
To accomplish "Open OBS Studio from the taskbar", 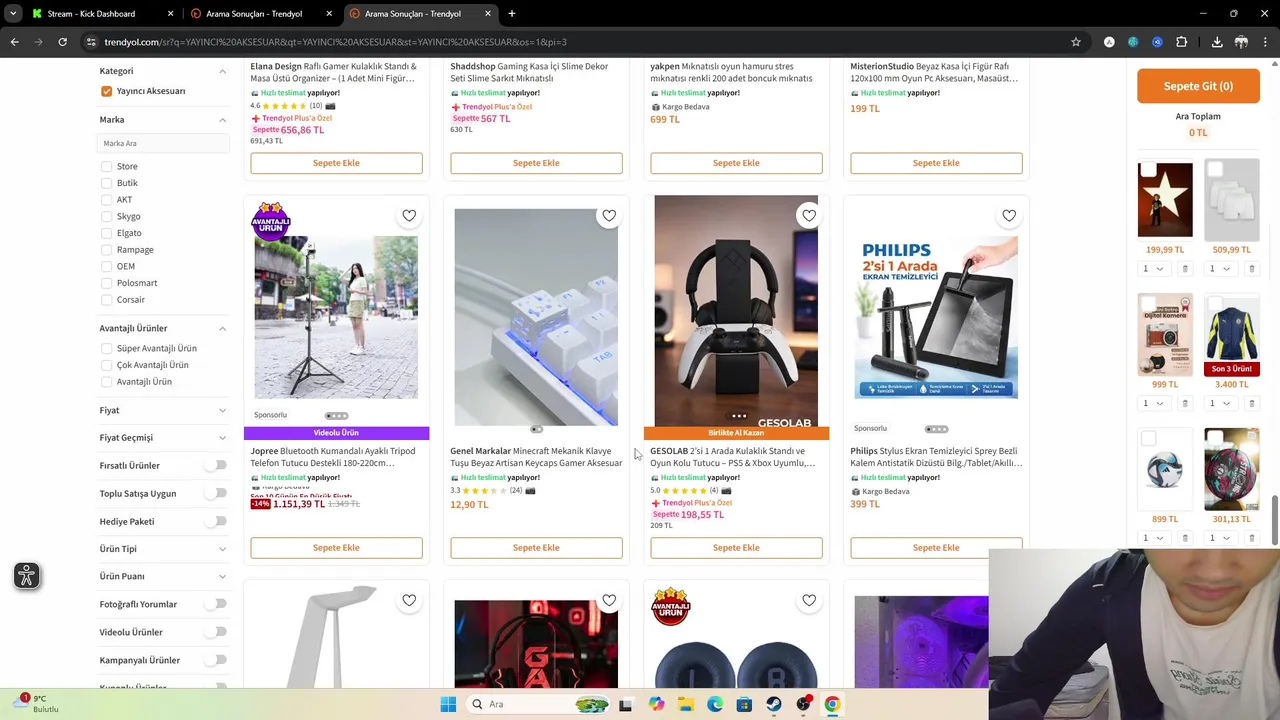I will (803, 704).
